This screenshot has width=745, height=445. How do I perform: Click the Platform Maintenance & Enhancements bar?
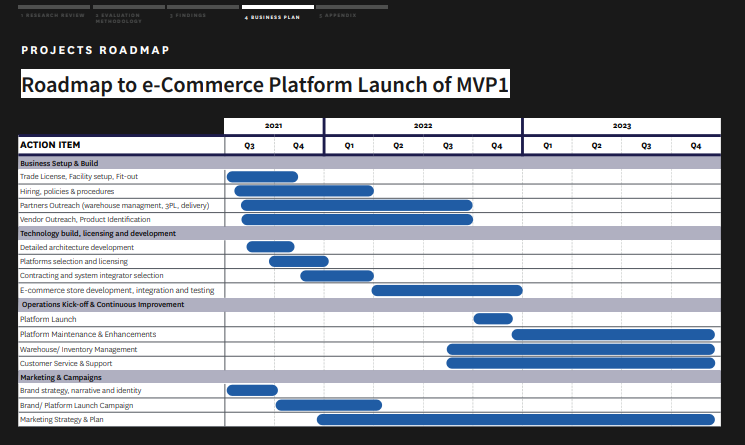tap(613, 334)
